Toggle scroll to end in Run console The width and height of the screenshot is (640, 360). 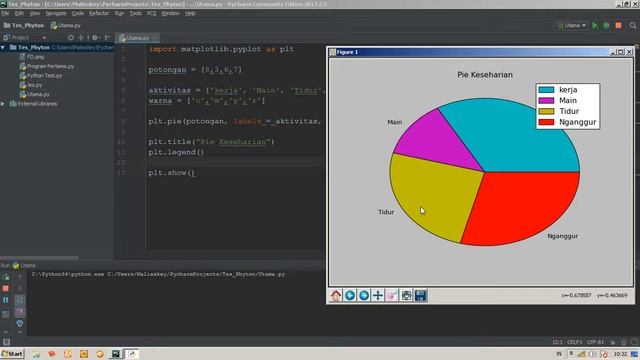[20, 312]
